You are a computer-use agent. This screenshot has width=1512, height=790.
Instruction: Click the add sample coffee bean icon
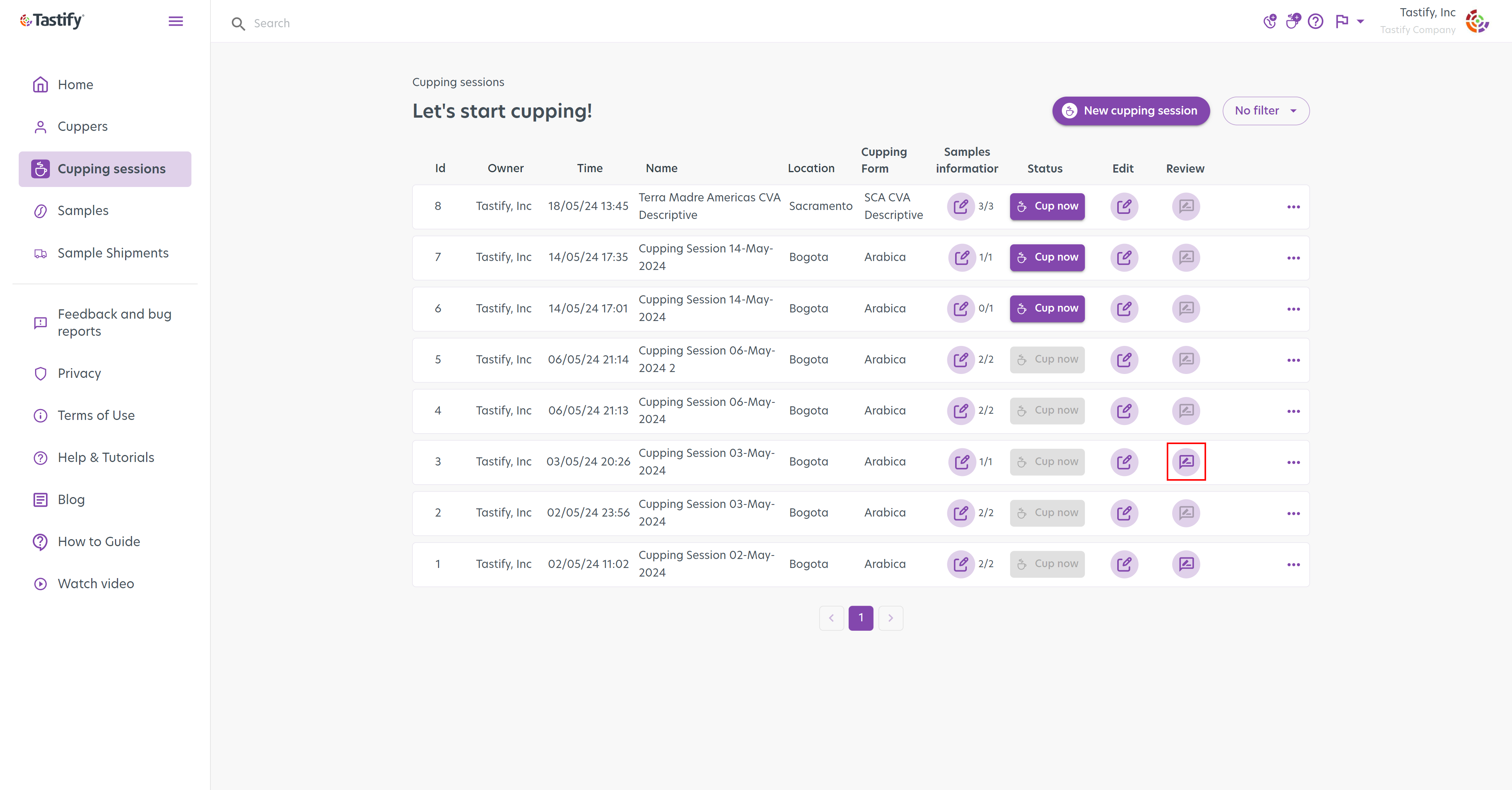pos(1270,22)
